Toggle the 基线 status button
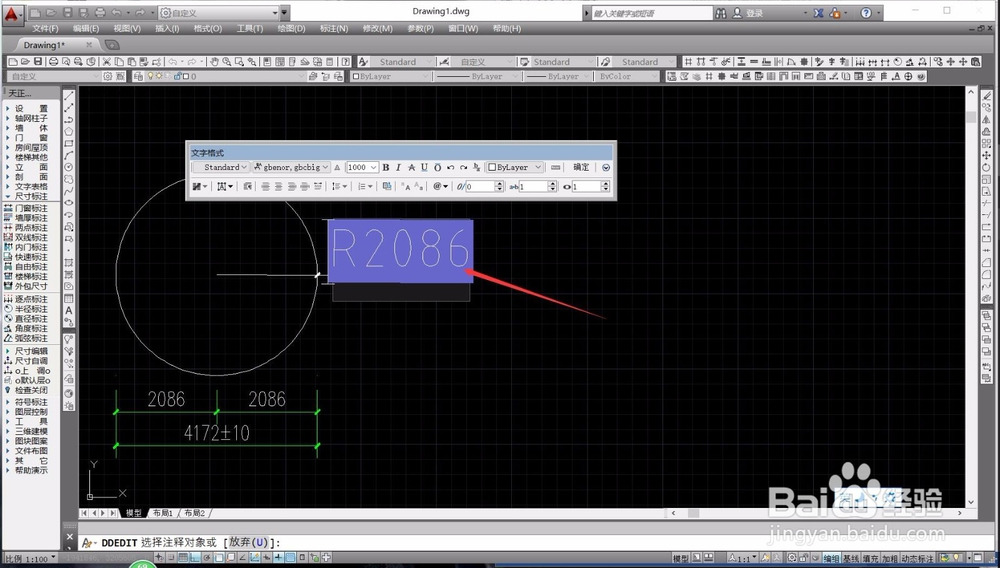This screenshot has width=1000, height=568. (851, 558)
